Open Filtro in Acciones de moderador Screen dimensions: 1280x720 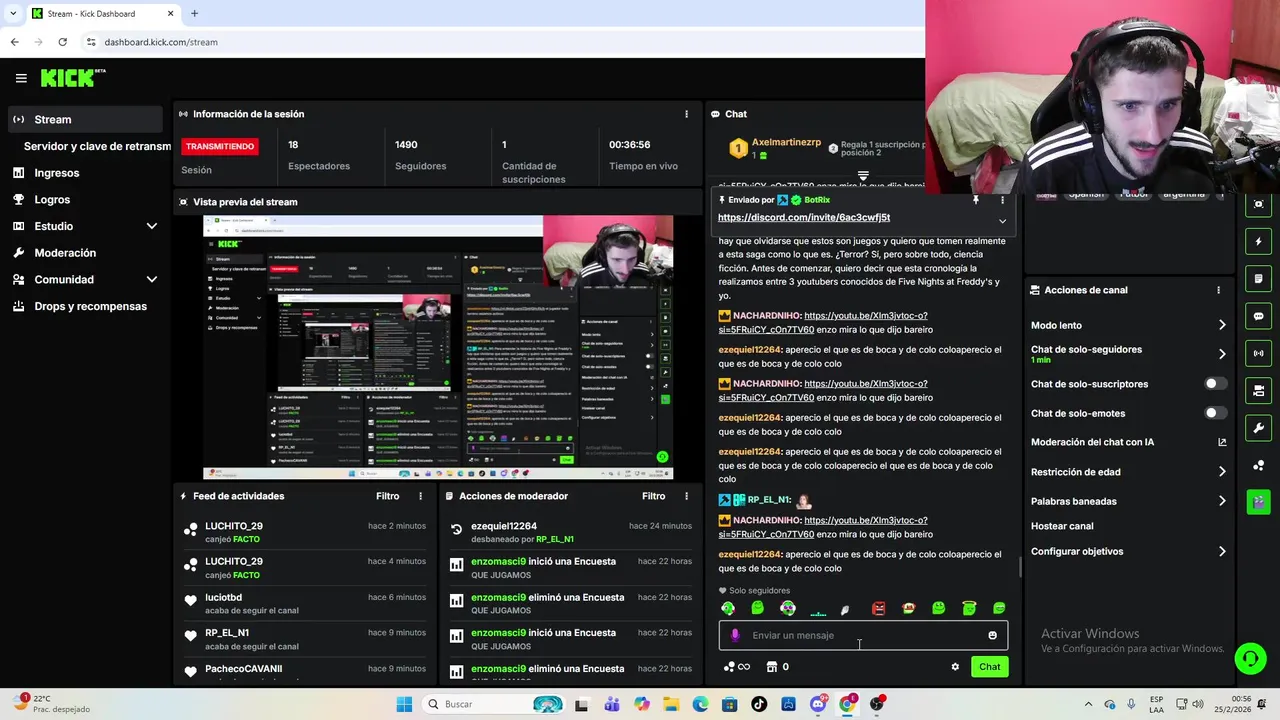653,496
